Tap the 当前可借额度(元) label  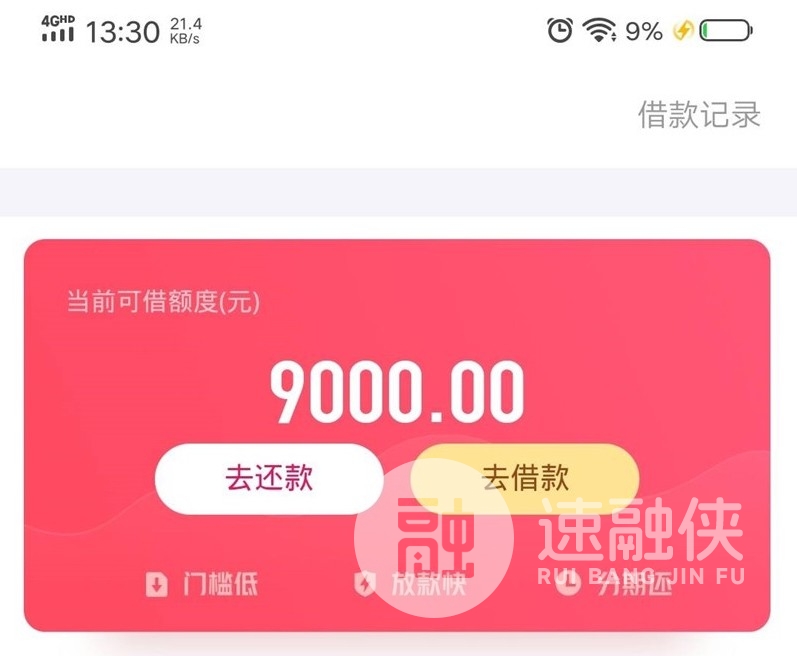pos(163,301)
